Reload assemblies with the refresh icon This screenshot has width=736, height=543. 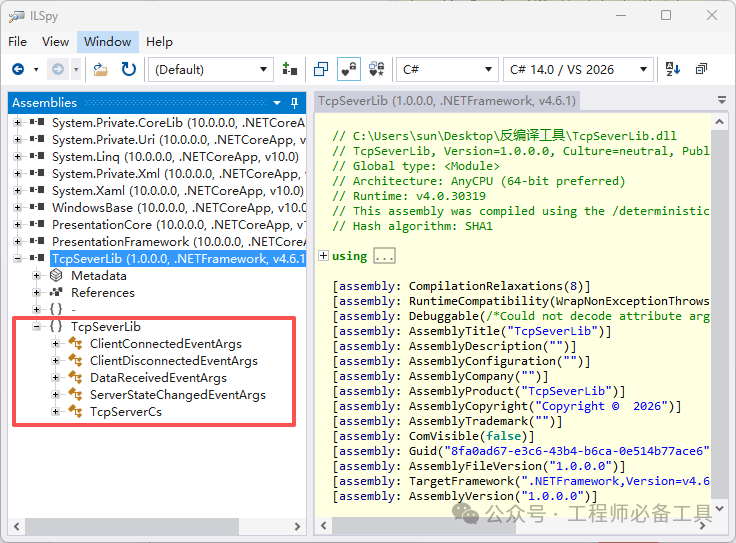[129, 69]
